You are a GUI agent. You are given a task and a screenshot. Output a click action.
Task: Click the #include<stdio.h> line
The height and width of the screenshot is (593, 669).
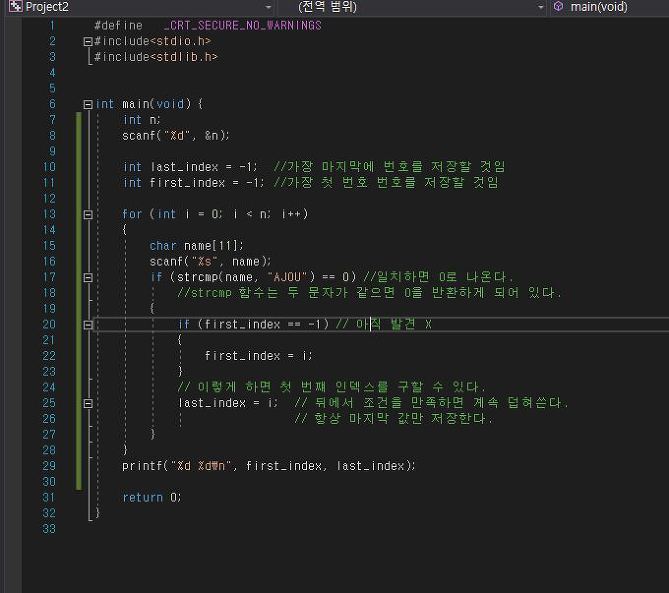click(x=152, y=41)
